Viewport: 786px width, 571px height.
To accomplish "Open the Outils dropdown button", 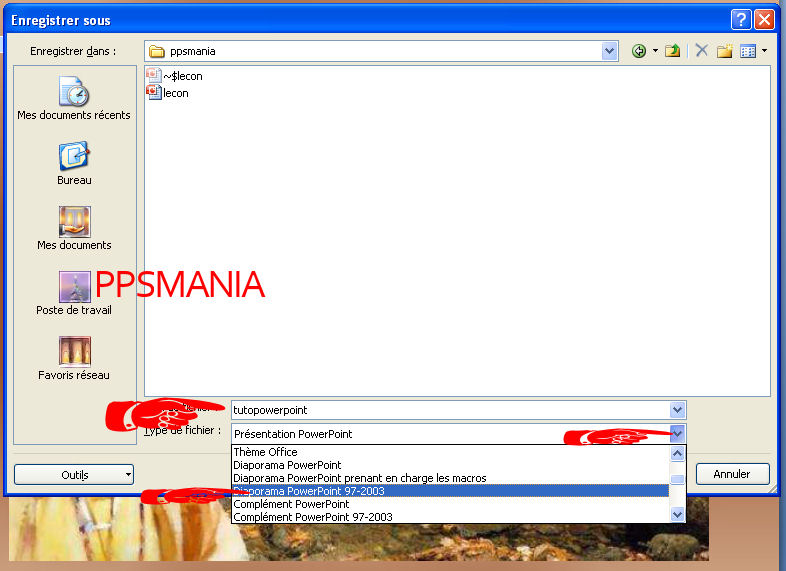I will tap(74, 475).
